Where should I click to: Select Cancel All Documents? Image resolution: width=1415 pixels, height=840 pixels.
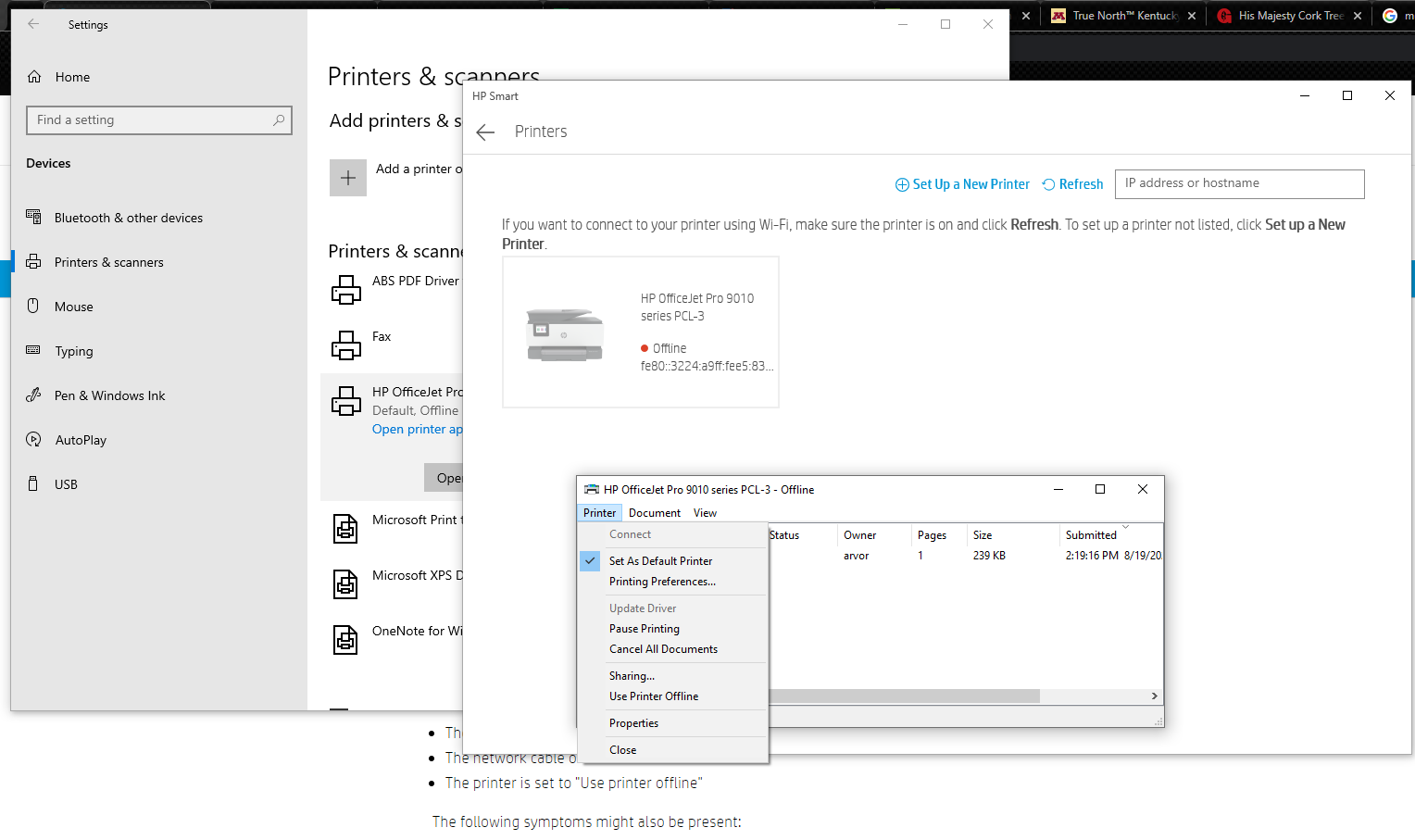(x=663, y=648)
